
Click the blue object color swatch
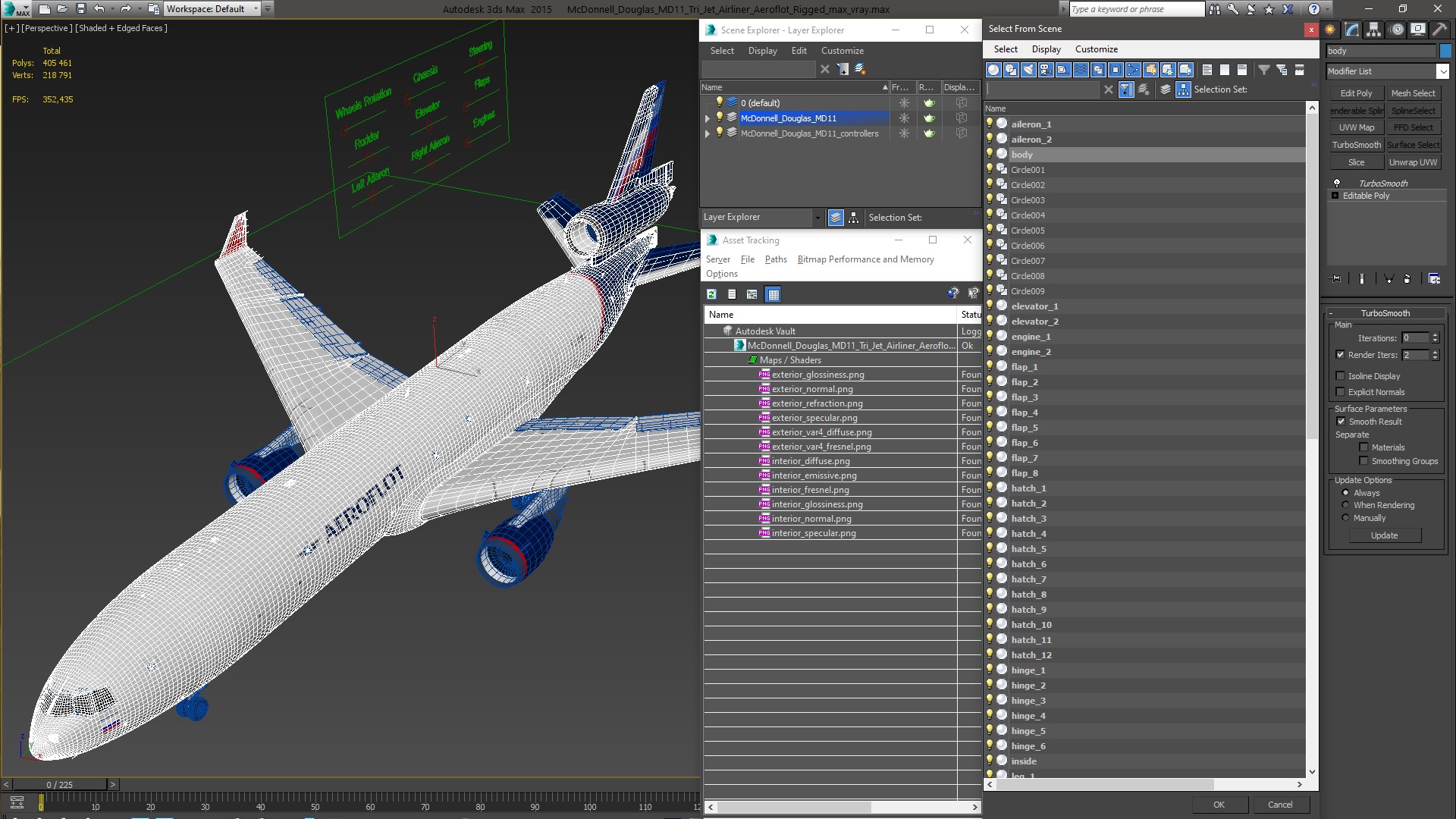tap(1445, 51)
